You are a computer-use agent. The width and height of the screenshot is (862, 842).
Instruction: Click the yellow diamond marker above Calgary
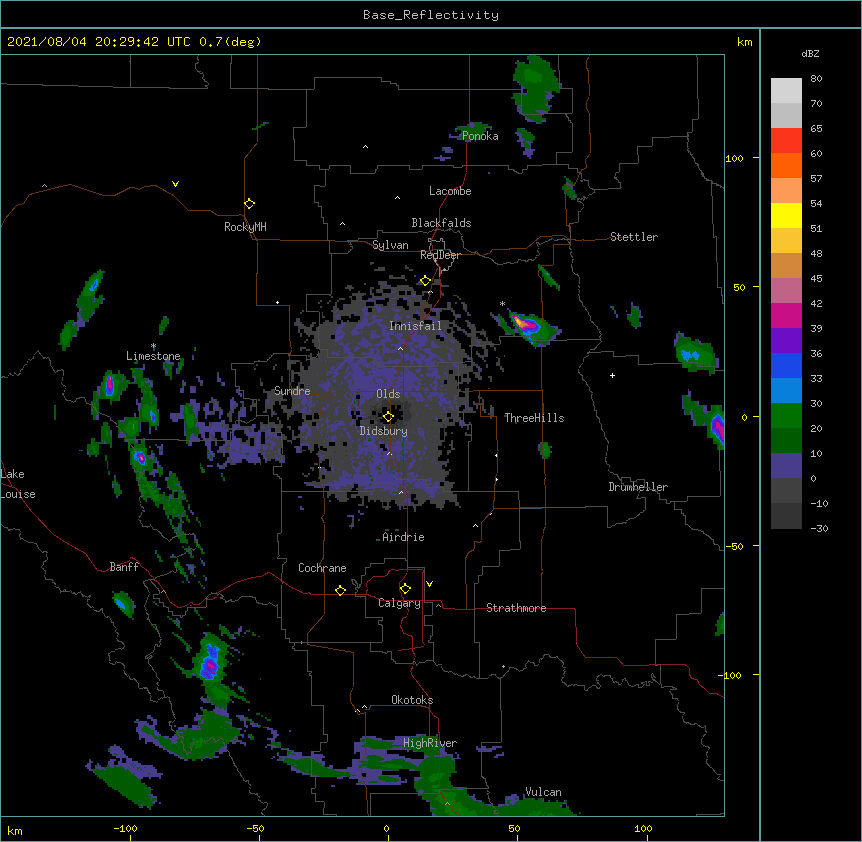405,589
